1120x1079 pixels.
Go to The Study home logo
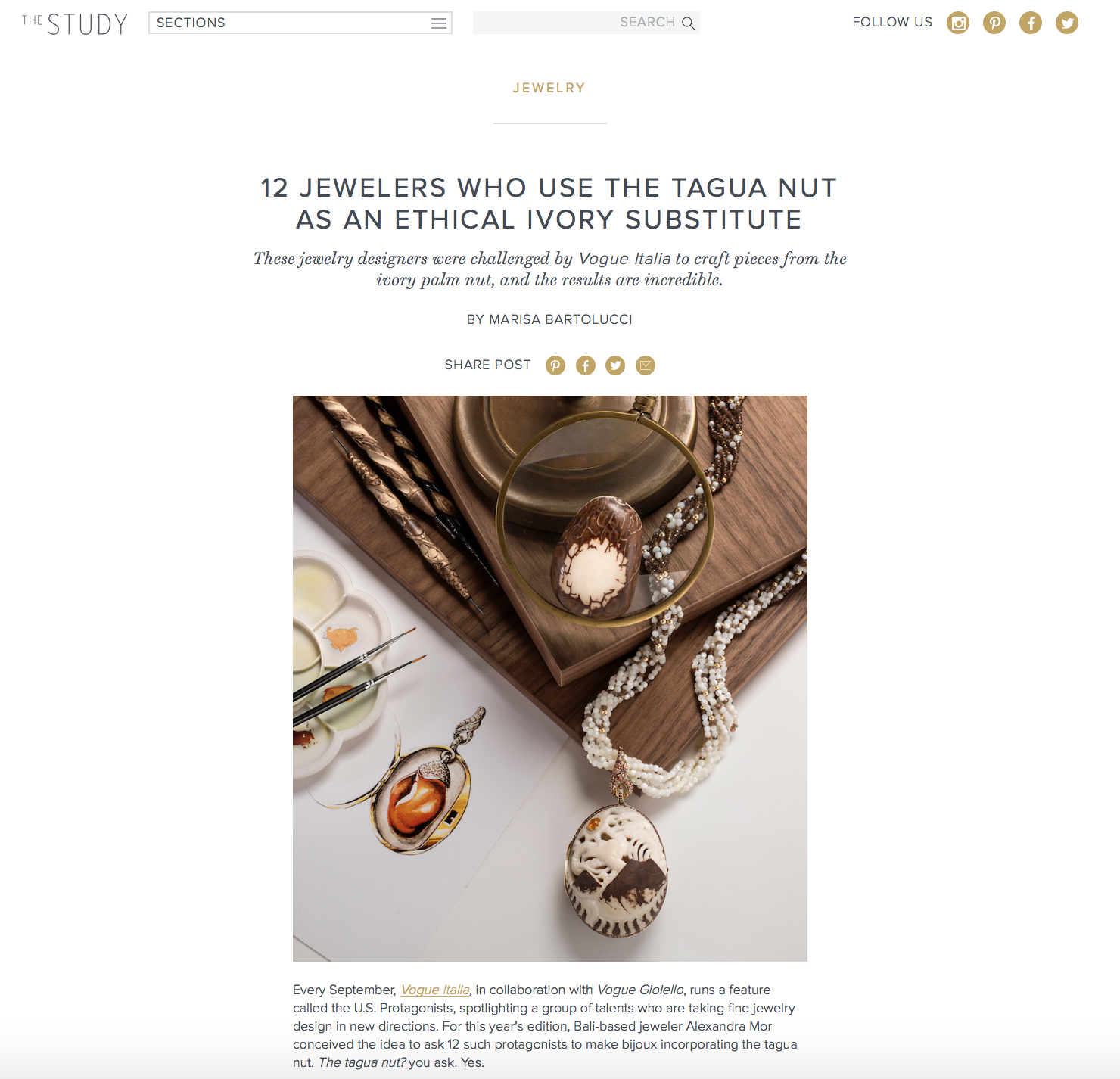[x=75, y=23]
